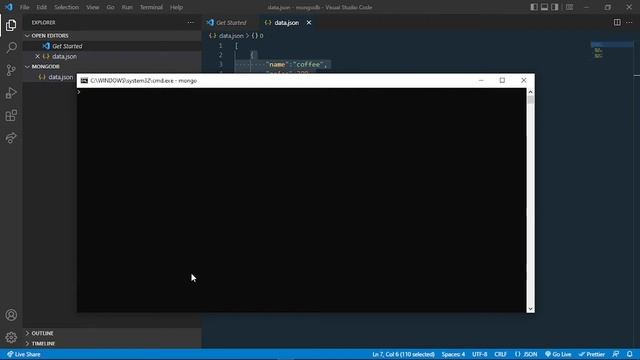Open the Accounts icon in activity bar
Screen dimensions: 640x360
click(11, 315)
